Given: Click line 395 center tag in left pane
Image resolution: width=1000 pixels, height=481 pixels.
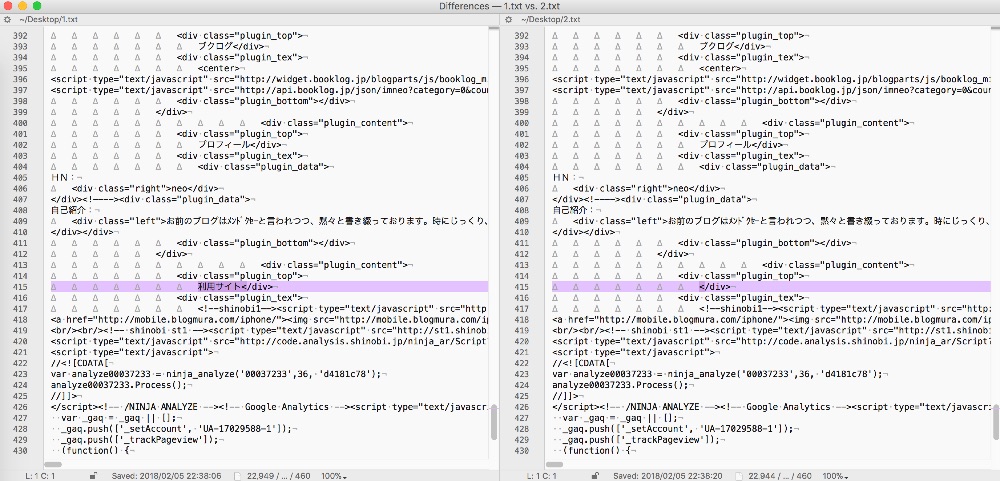Looking at the screenshot, I should pos(221,68).
